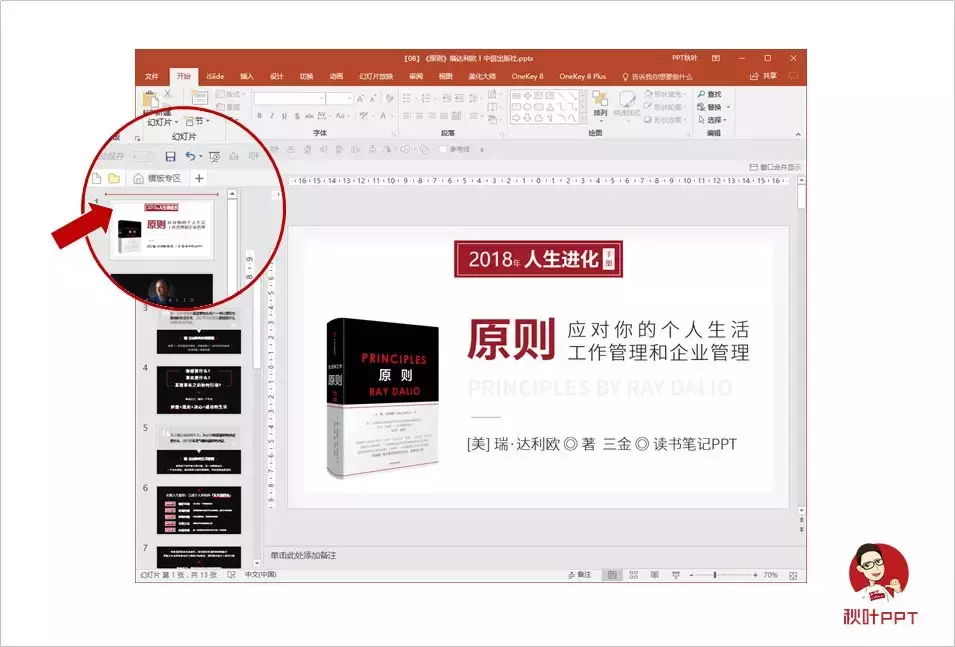The height and width of the screenshot is (647, 955).
Task: Apply numbered list formatting
Action: pos(426,98)
